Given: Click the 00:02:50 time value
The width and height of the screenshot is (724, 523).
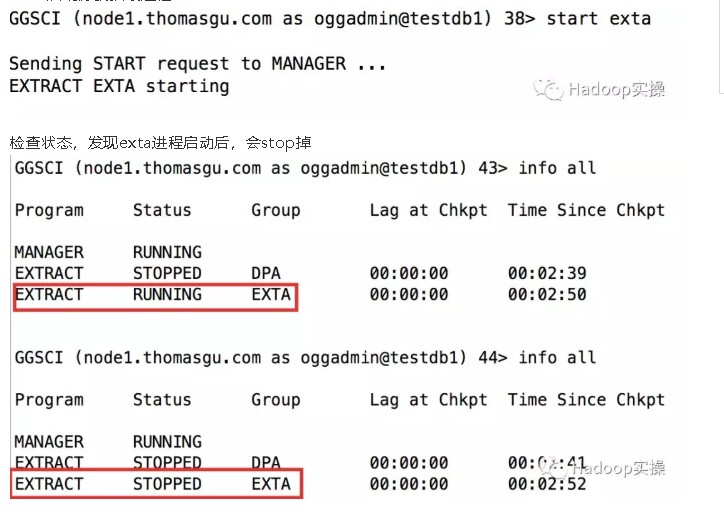Looking at the screenshot, I should coord(546,295).
